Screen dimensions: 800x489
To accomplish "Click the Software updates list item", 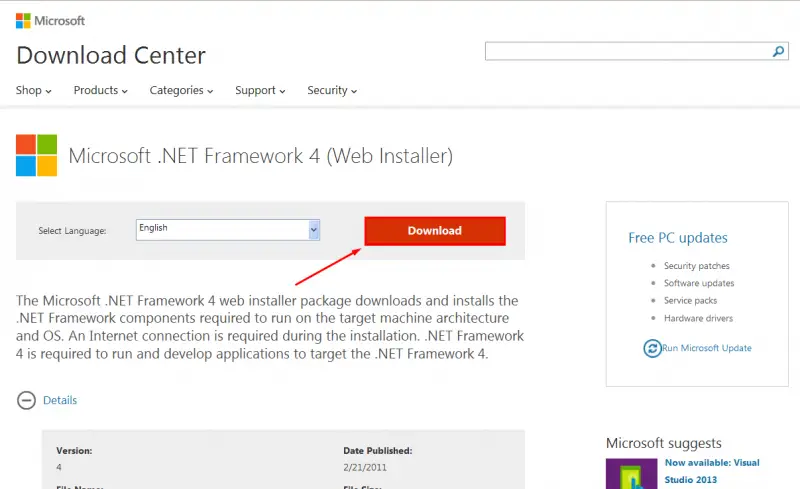I will (699, 283).
